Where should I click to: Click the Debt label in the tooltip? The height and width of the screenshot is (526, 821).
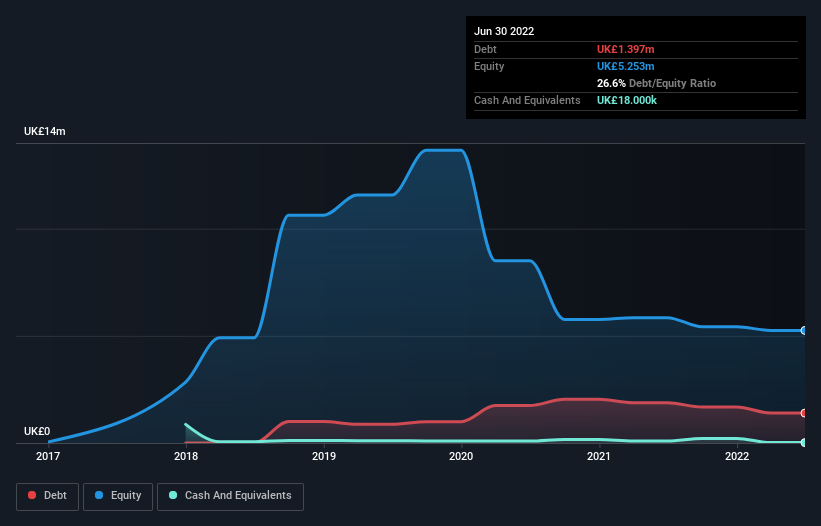[x=485, y=49]
